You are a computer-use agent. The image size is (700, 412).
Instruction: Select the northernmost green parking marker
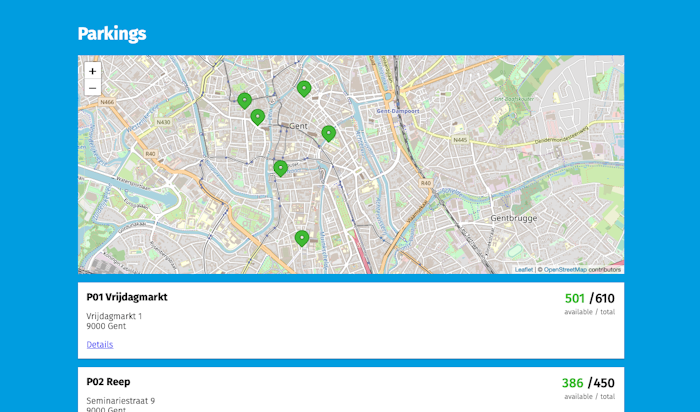(304, 89)
